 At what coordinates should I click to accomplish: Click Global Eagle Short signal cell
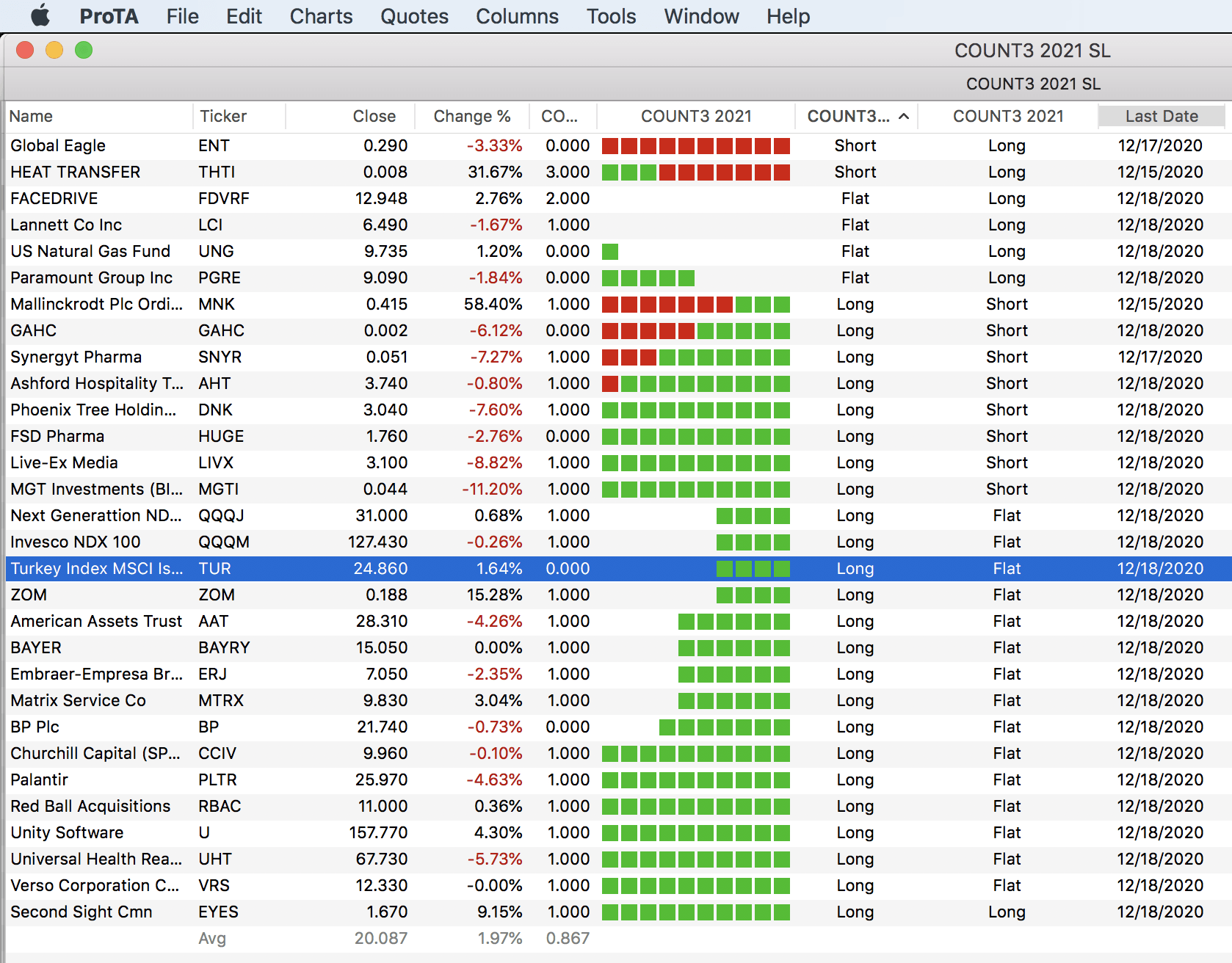coord(855,145)
